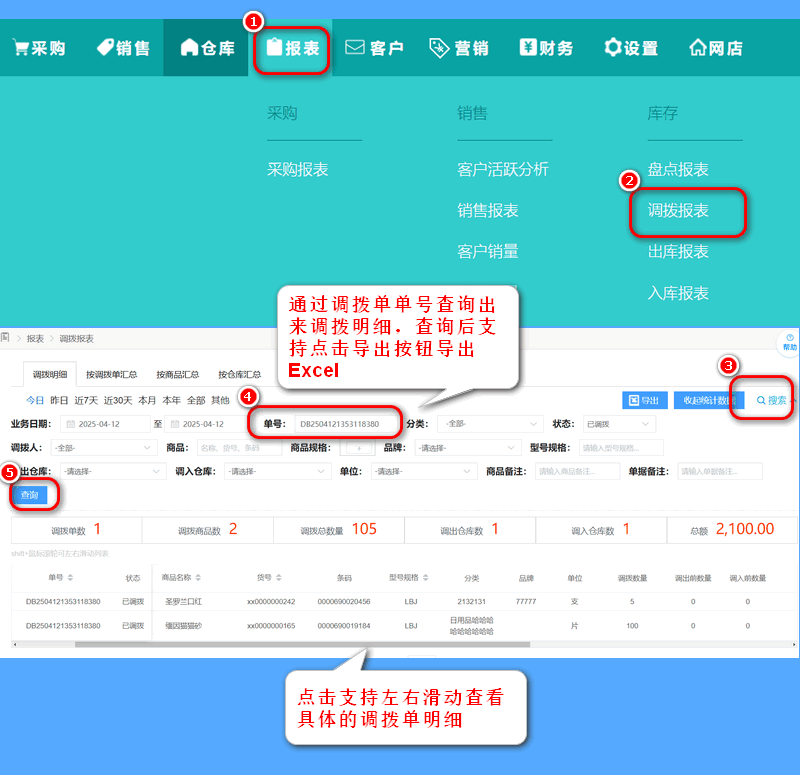The height and width of the screenshot is (775, 800).
Task: Select the 圣罗兰口红 product cell
Action: point(183,602)
